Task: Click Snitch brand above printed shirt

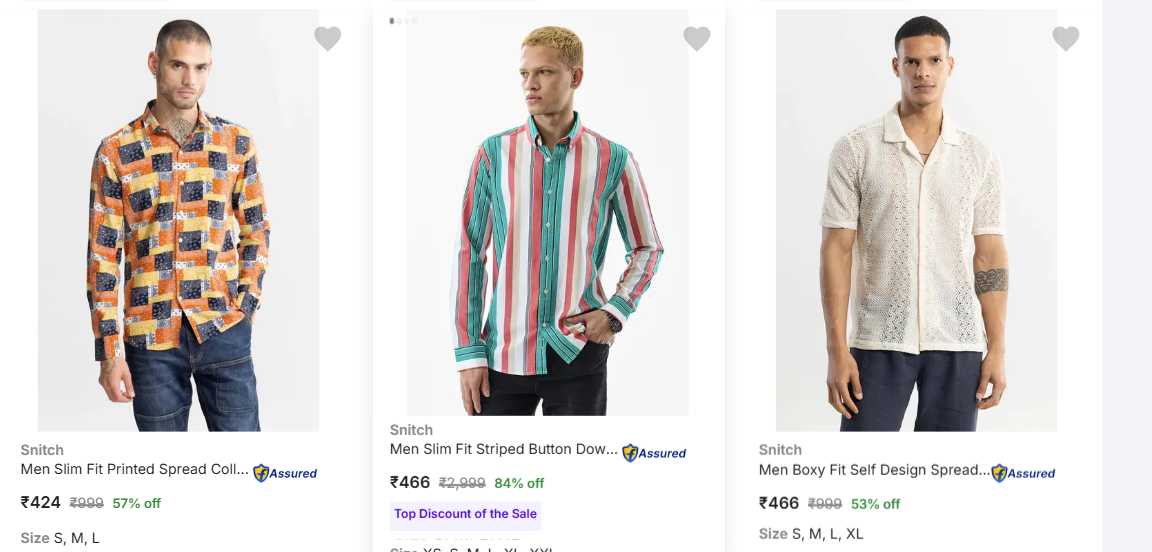Action: [42, 450]
